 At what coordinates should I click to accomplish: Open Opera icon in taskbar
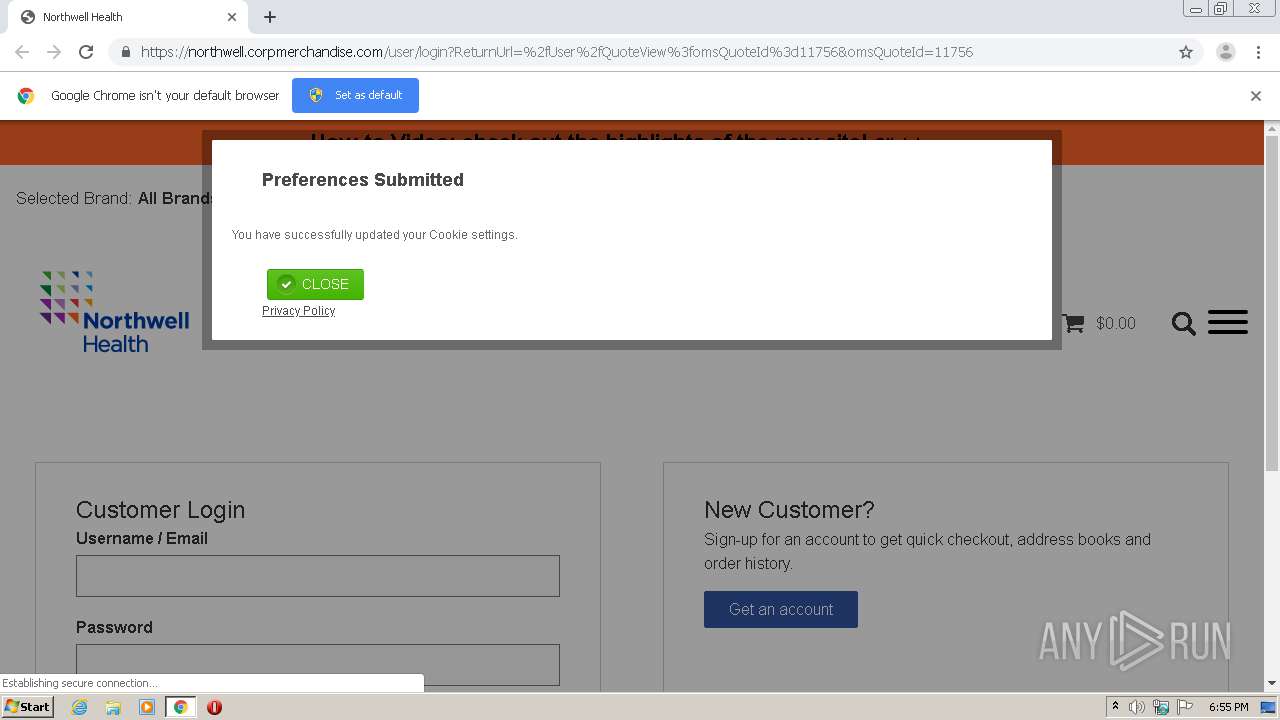coord(214,707)
